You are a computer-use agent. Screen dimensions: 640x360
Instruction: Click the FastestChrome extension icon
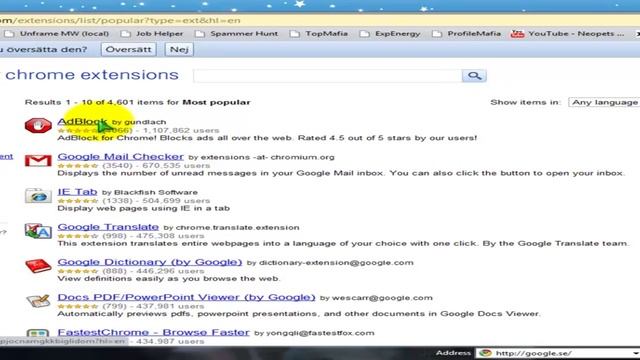click(38, 334)
